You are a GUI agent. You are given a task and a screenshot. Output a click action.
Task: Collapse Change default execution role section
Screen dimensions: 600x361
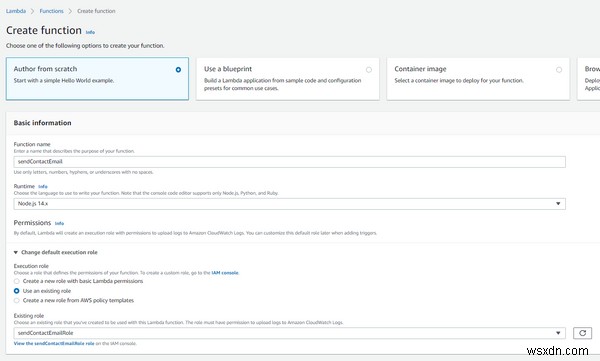[55, 252]
